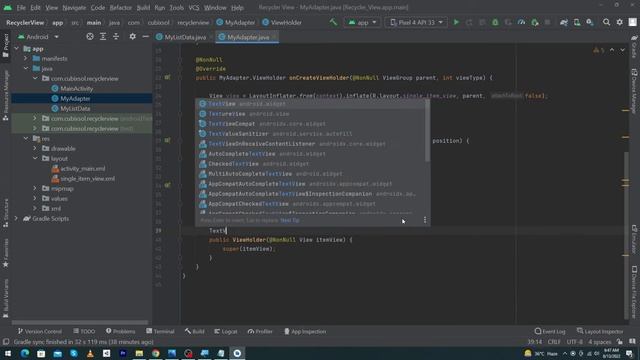Open Terminal tool window

tap(160, 331)
